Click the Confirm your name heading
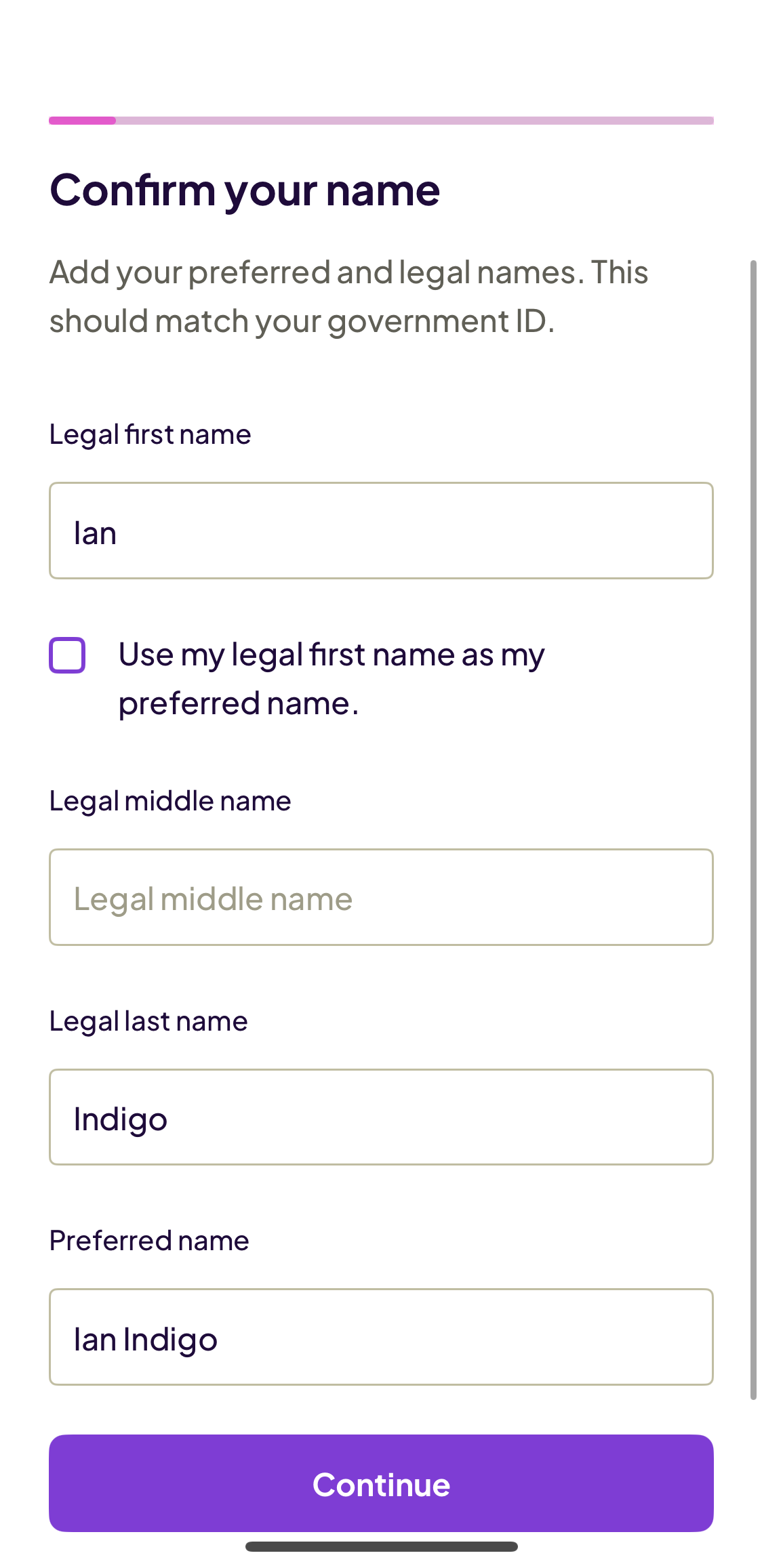Image resolution: width=762 pixels, height=1568 pixels. pyautogui.click(x=245, y=190)
